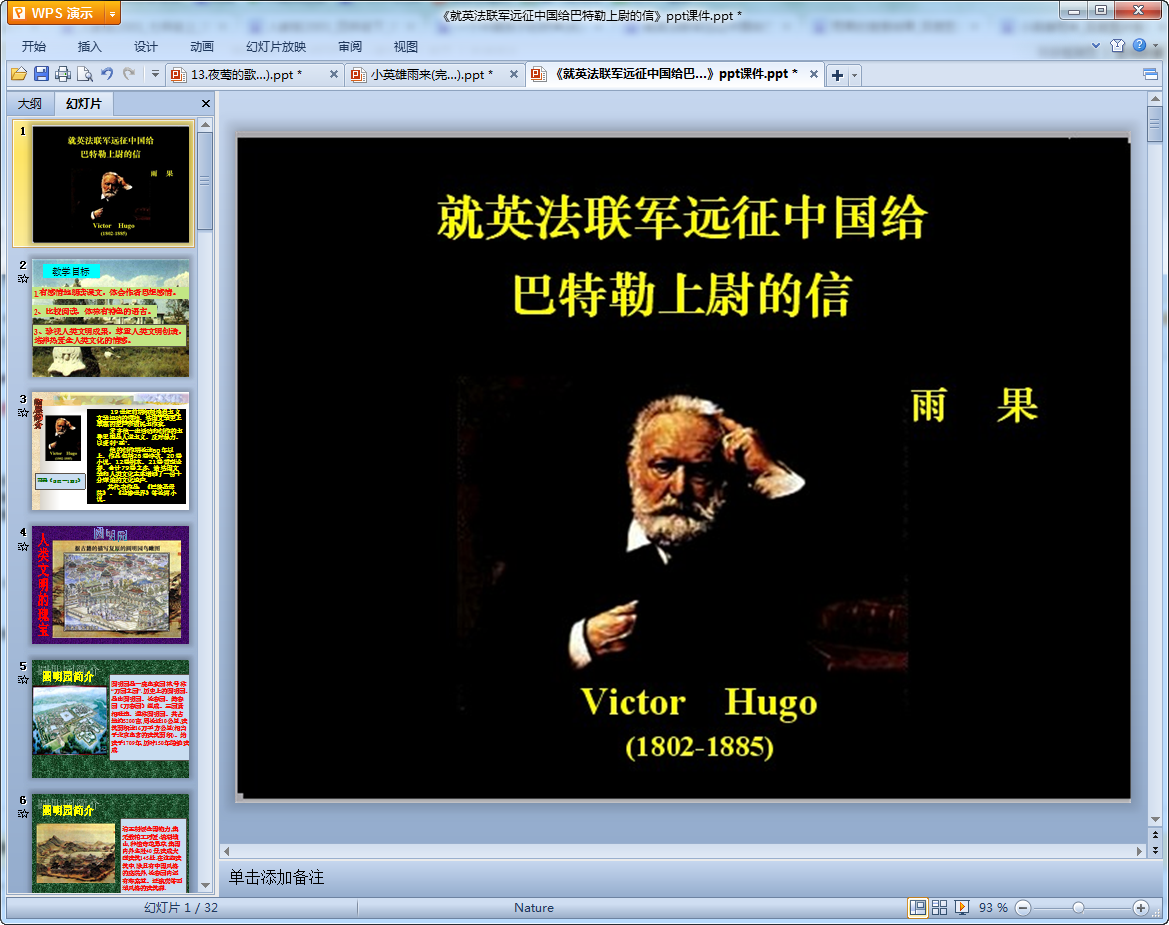Click the zoom slider handle
This screenshot has width=1169, height=925.
1078,907
